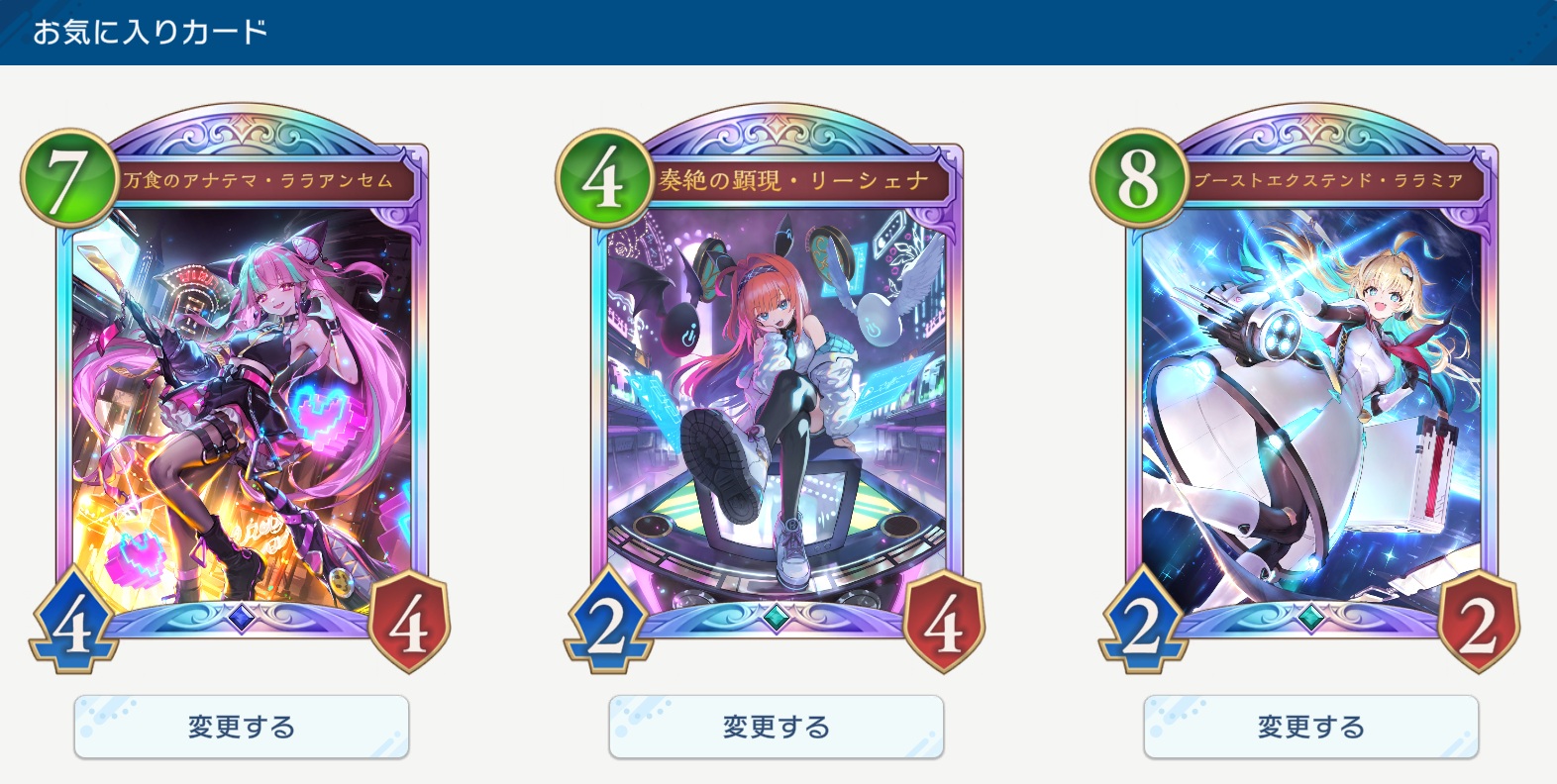Click red defense 4 shield on first card
The height and width of the screenshot is (784, 1557).
click(x=408, y=622)
